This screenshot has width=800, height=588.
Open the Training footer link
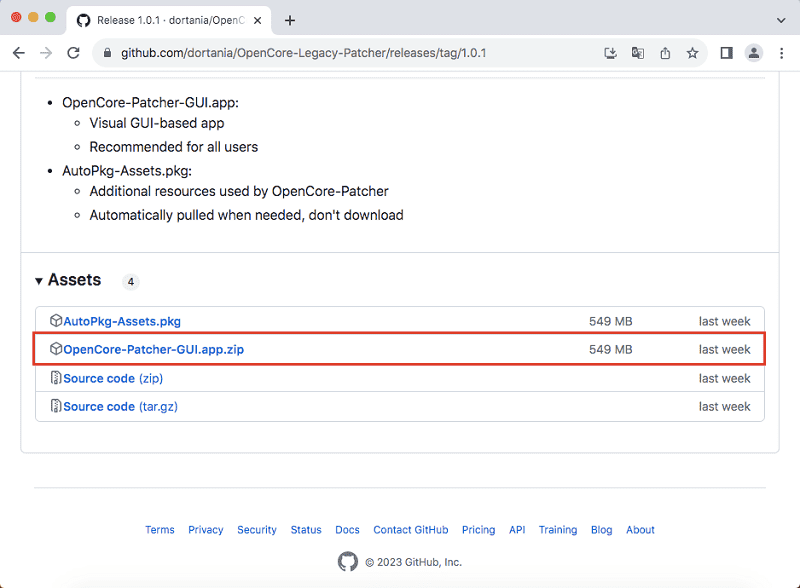pyautogui.click(x=558, y=530)
